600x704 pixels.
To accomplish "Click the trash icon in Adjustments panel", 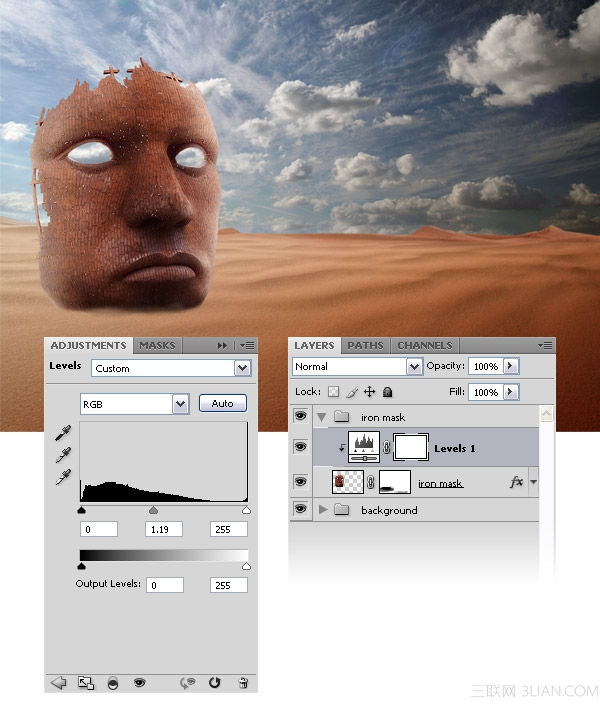I will click(243, 683).
